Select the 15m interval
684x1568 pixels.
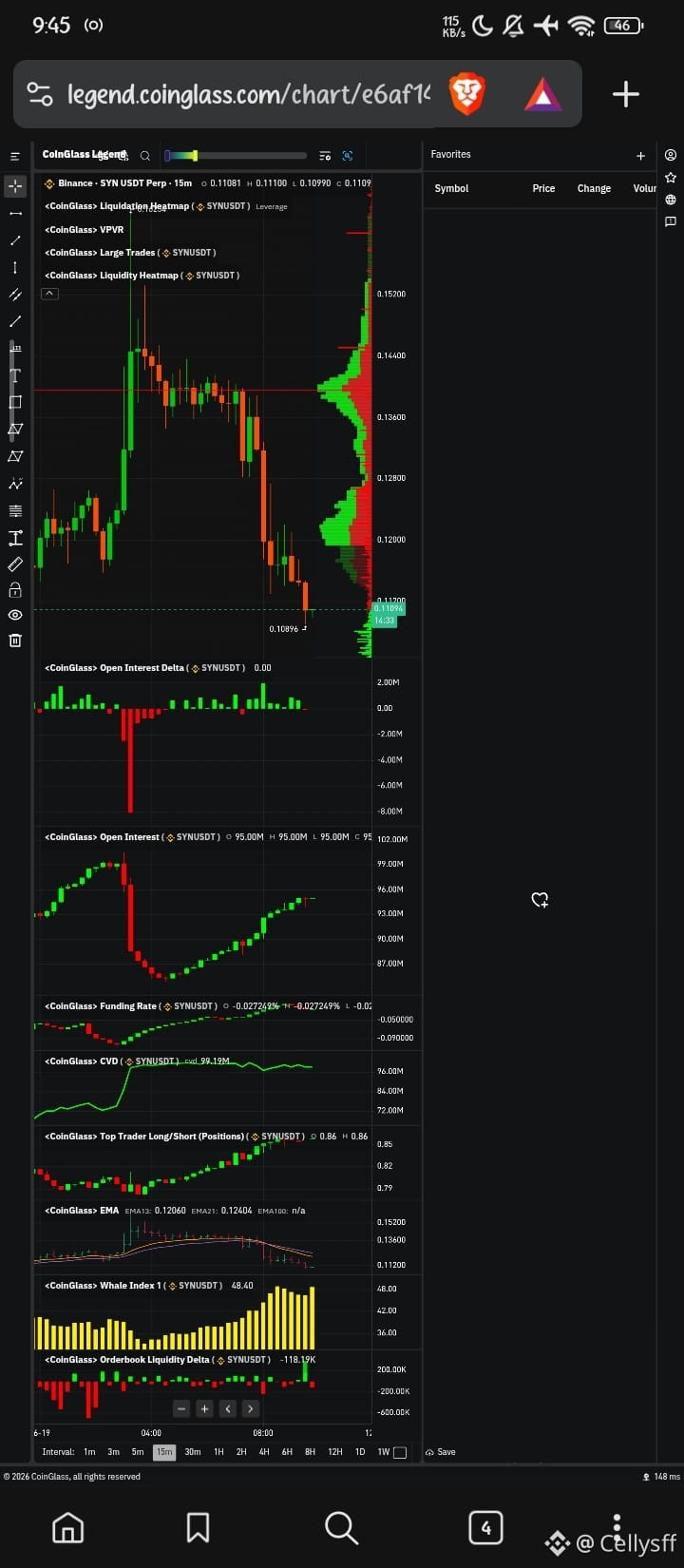tap(164, 1452)
